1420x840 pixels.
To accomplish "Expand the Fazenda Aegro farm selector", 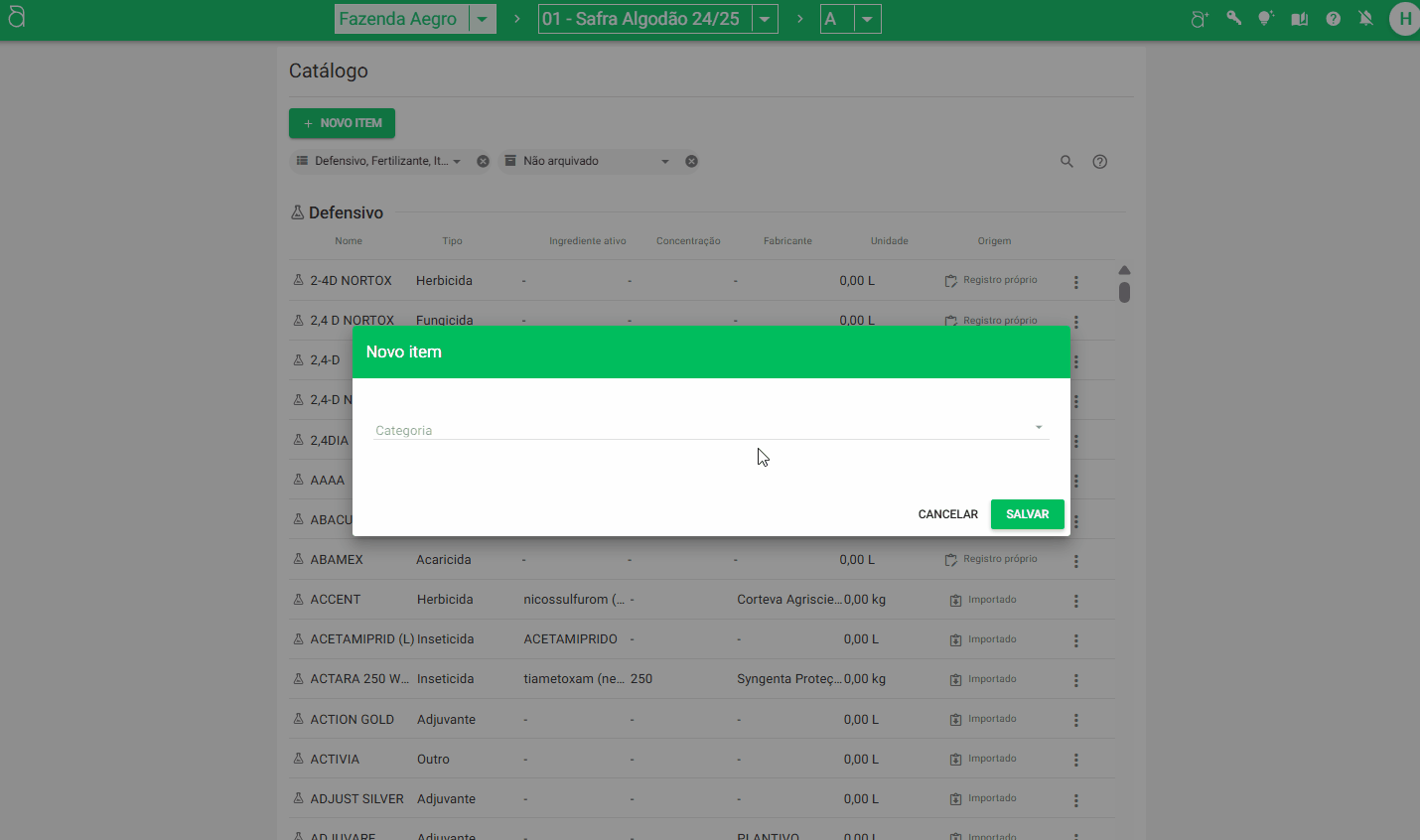I will point(482,19).
